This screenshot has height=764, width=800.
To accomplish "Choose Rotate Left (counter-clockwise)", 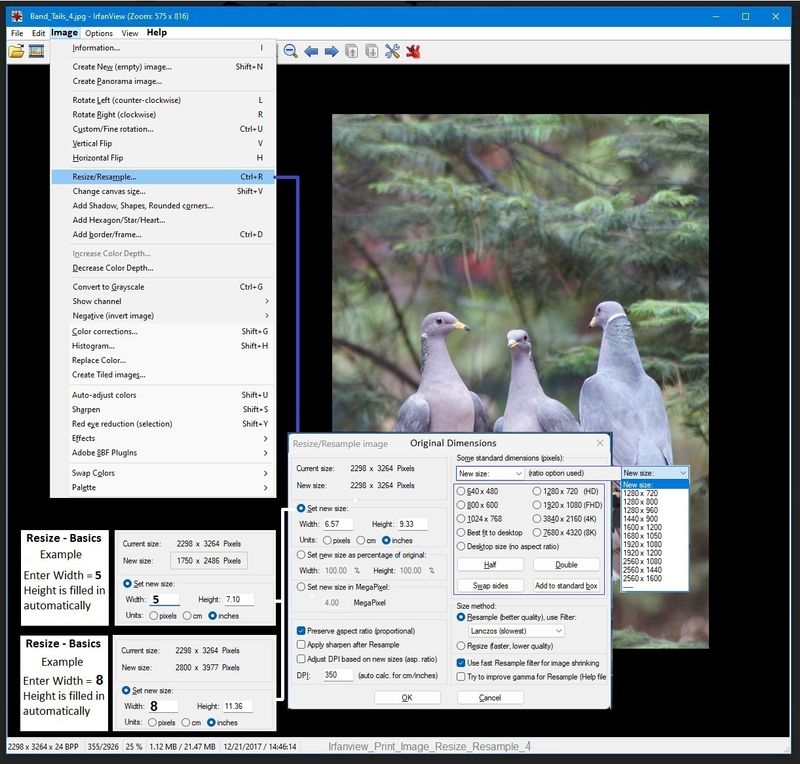I will (163, 100).
